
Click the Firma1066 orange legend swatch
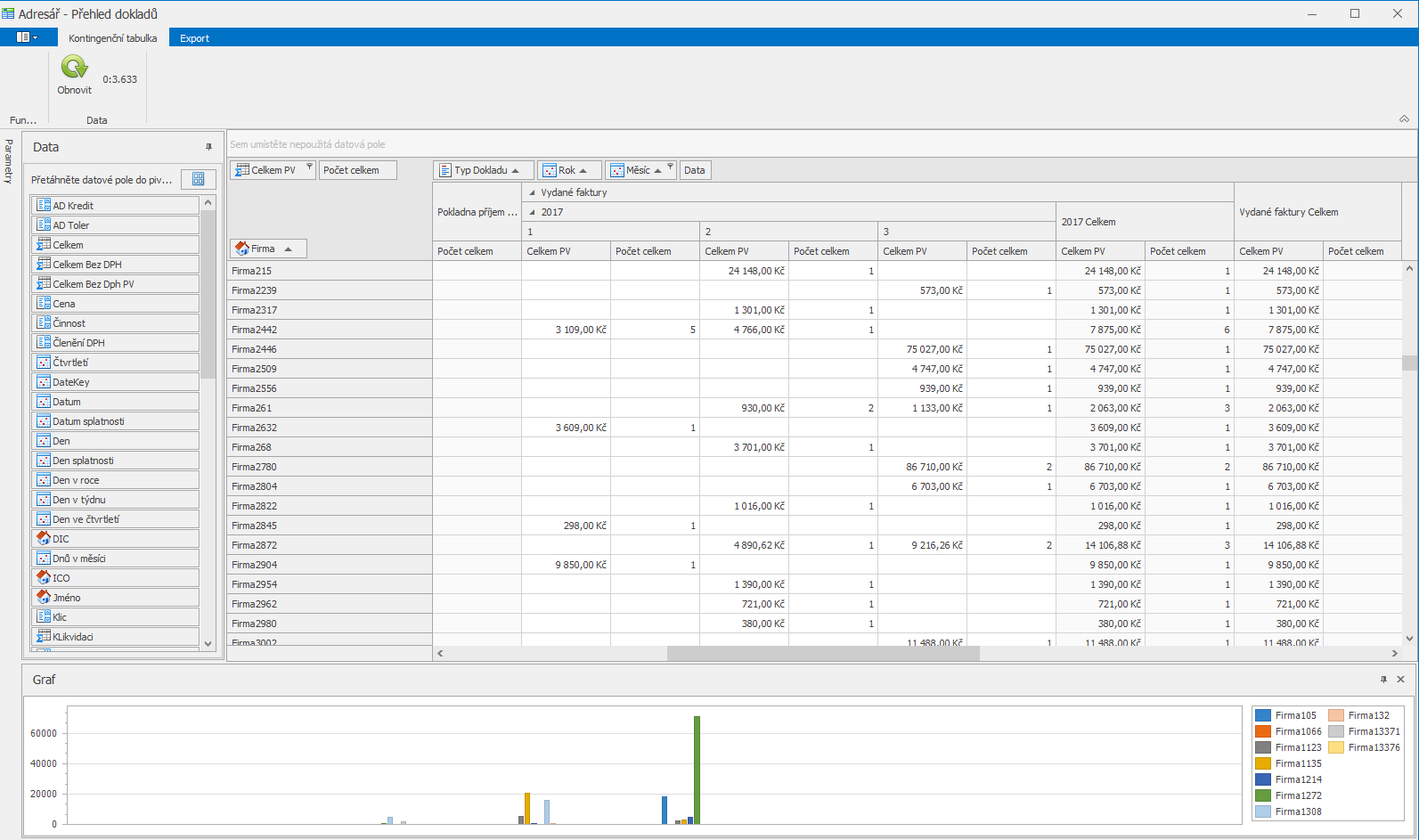coord(1262,731)
